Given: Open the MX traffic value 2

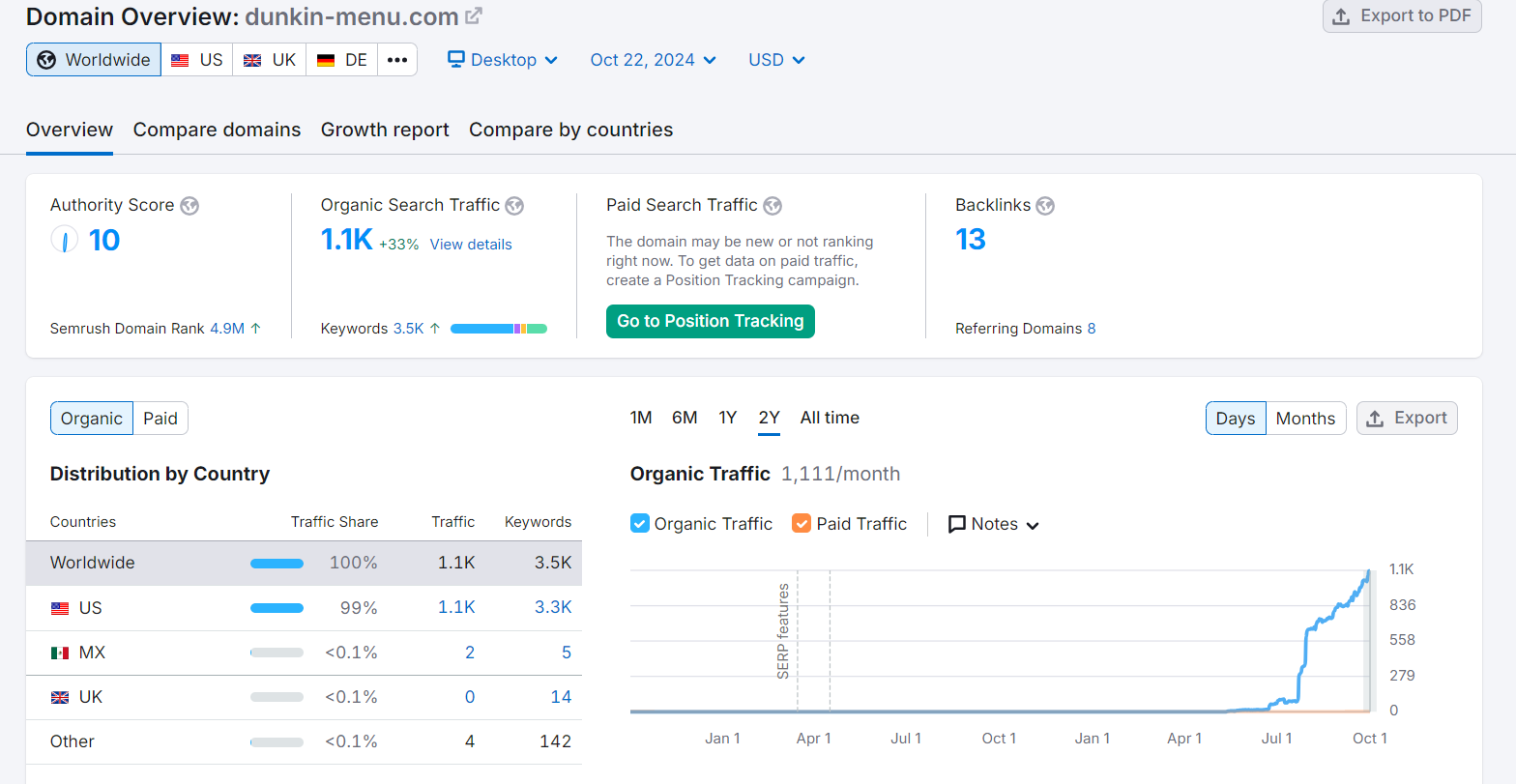Looking at the screenshot, I should point(470,653).
